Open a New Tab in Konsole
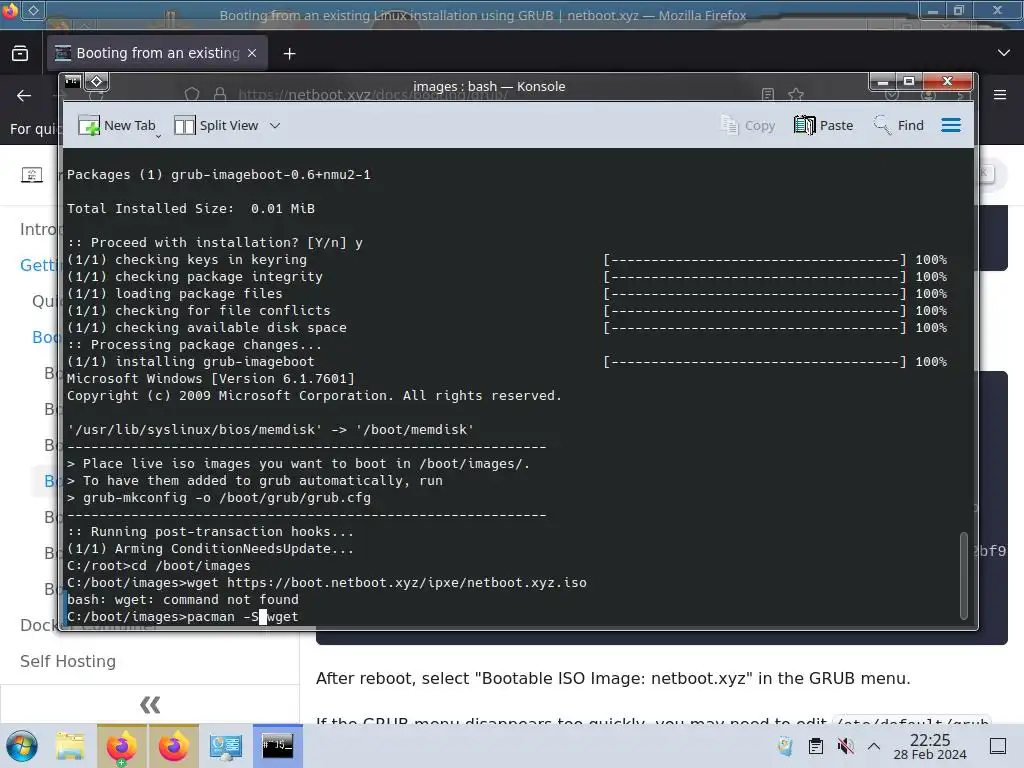Screen dimensions: 1024x768 point(117,125)
